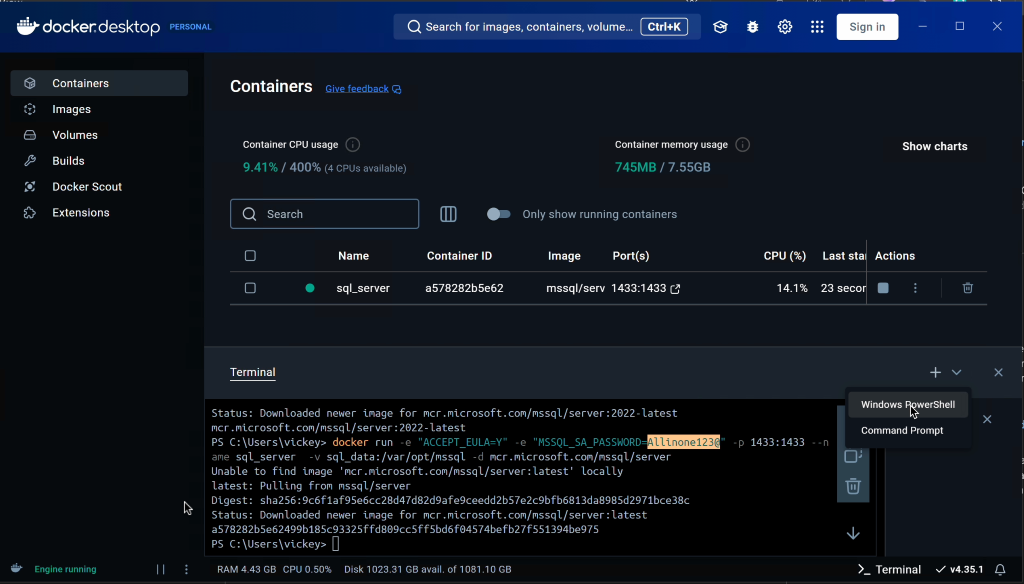Click the Extensions puzzle icon
This screenshot has height=584, width=1024.
[x=29, y=212]
